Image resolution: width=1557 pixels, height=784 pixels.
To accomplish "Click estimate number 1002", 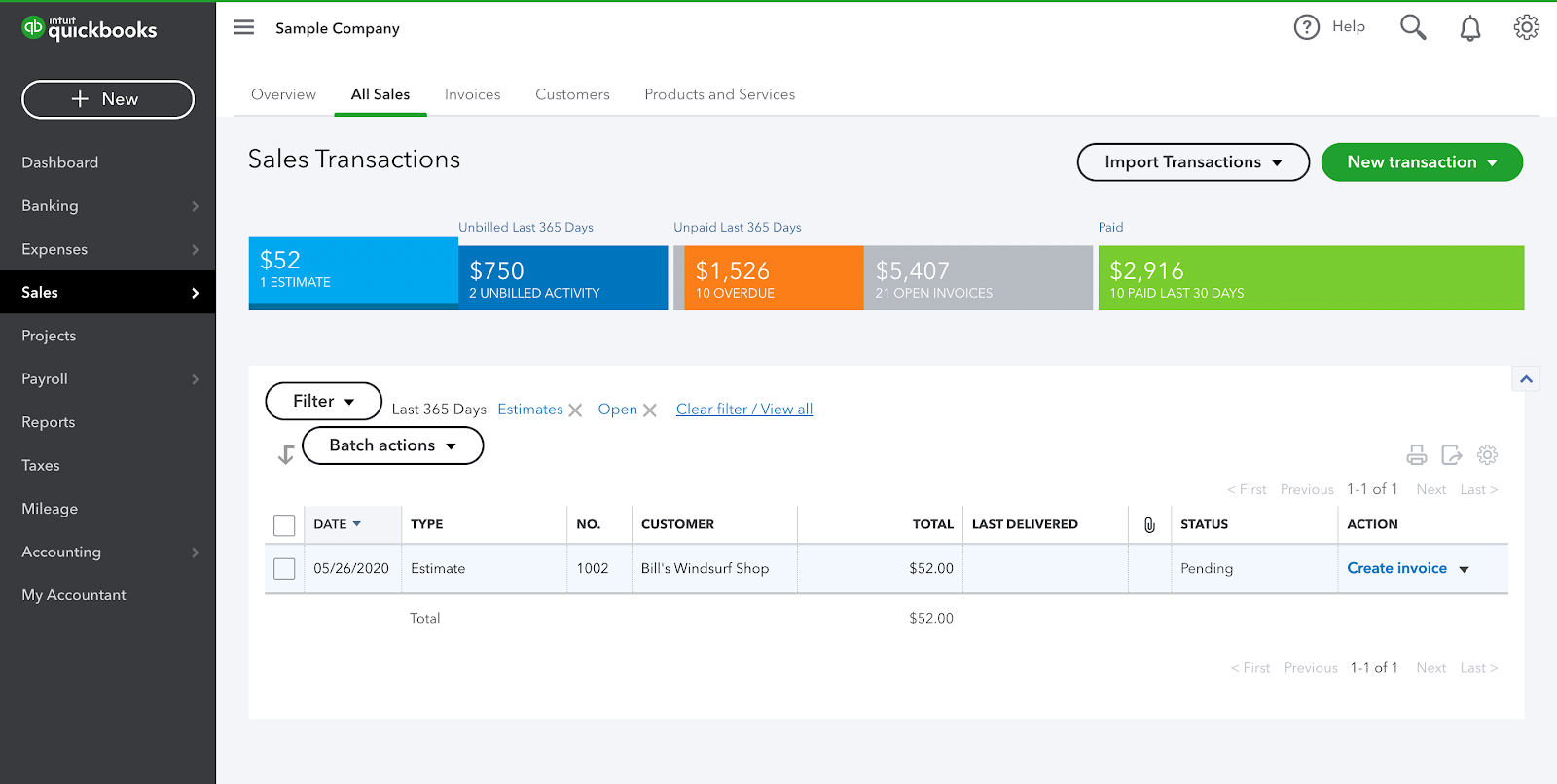I will pos(593,568).
